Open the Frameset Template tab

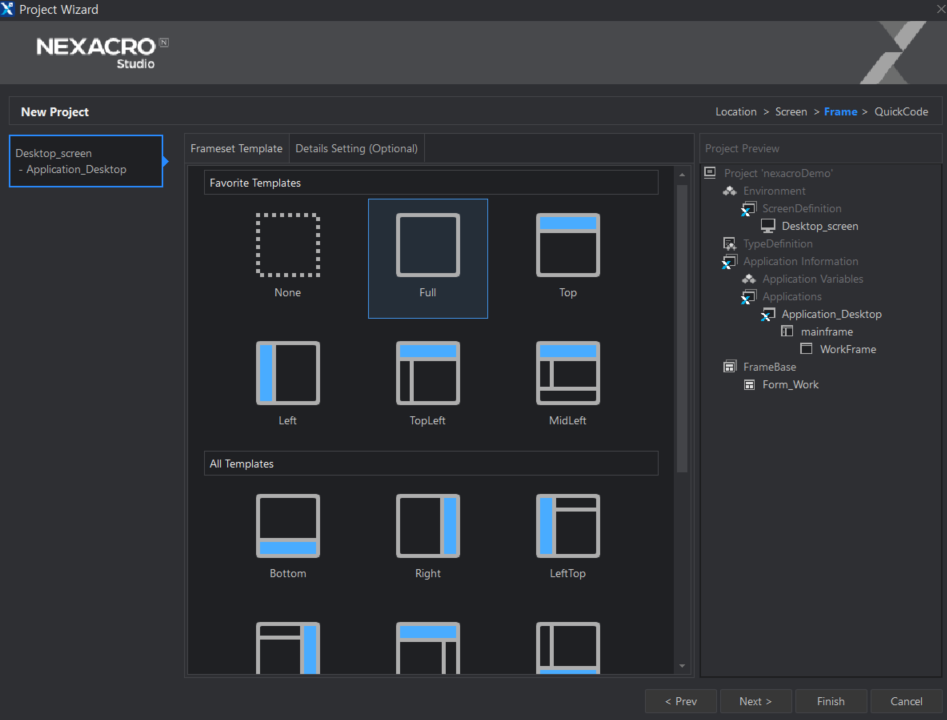pyautogui.click(x=236, y=148)
